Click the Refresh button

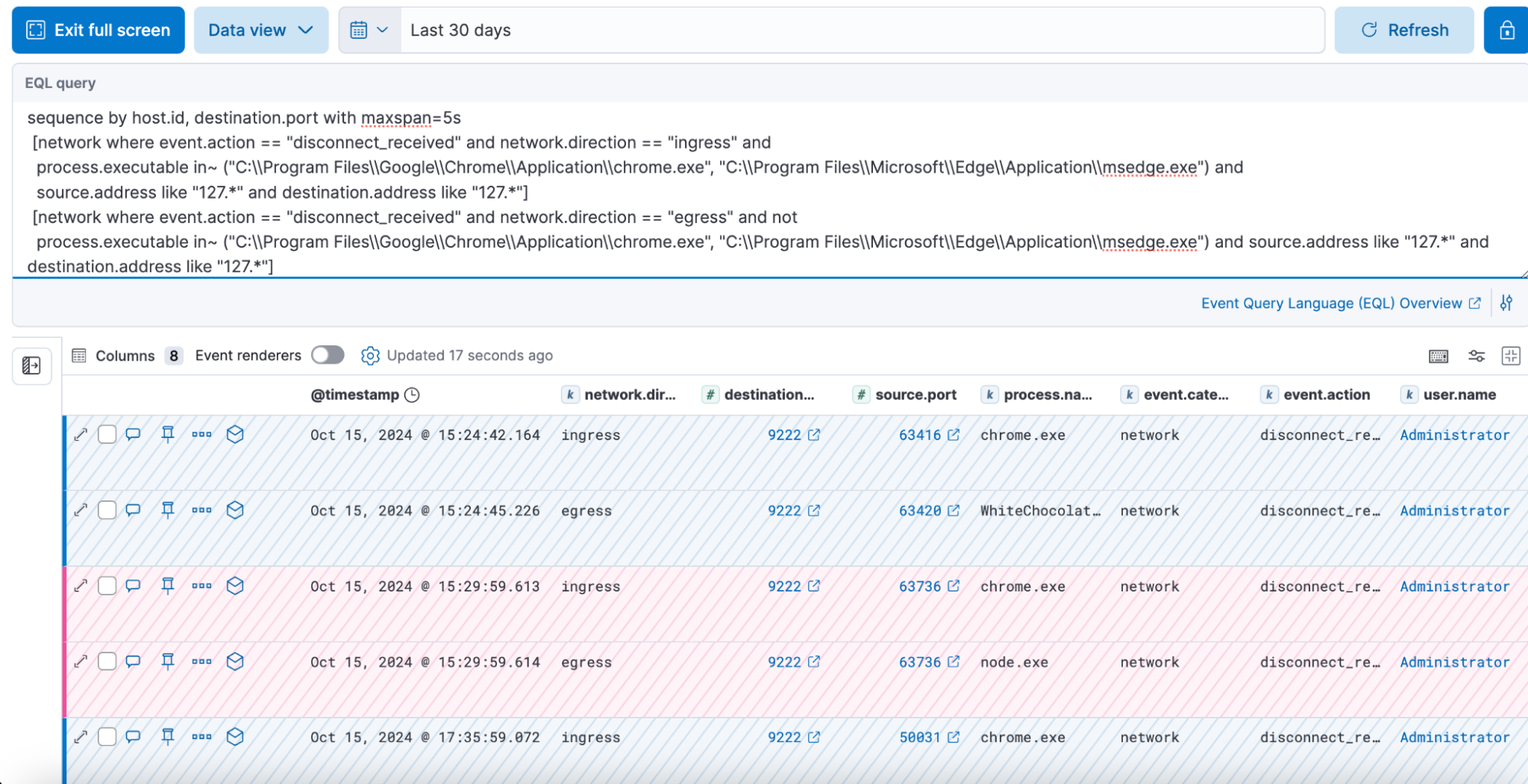tap(1403, 31)
